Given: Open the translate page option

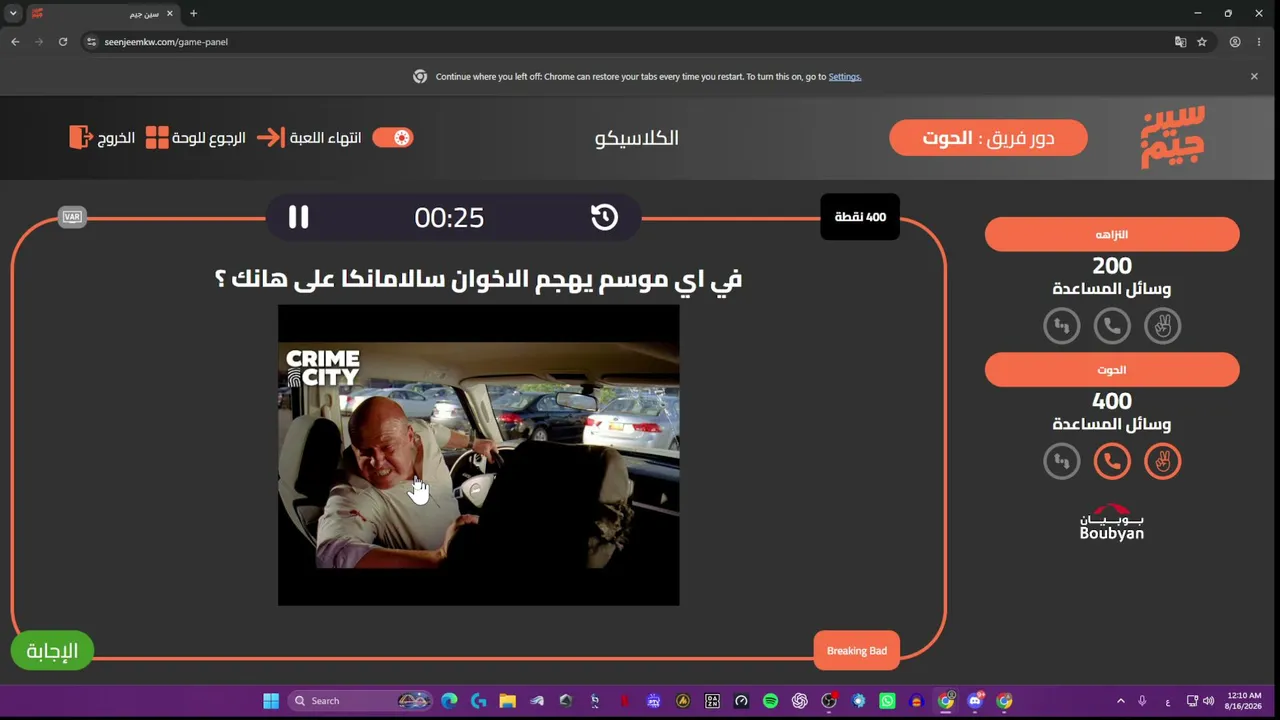Looking at the screenshot, I should coord(1181,42).
